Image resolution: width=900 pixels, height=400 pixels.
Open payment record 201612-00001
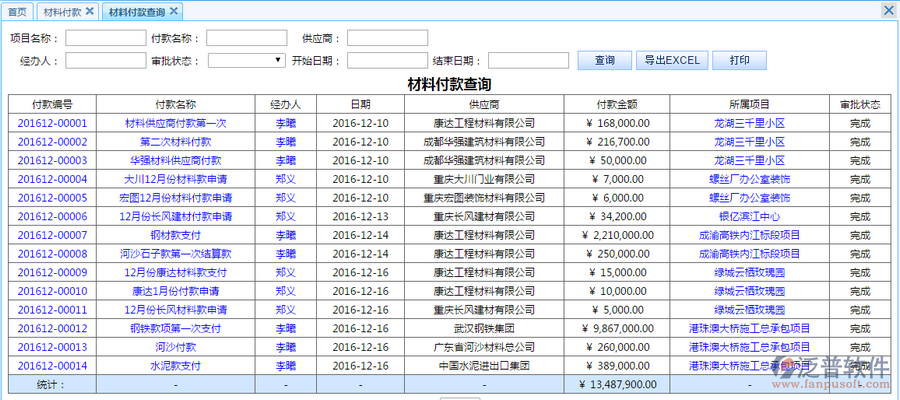(x=52, y=123)
